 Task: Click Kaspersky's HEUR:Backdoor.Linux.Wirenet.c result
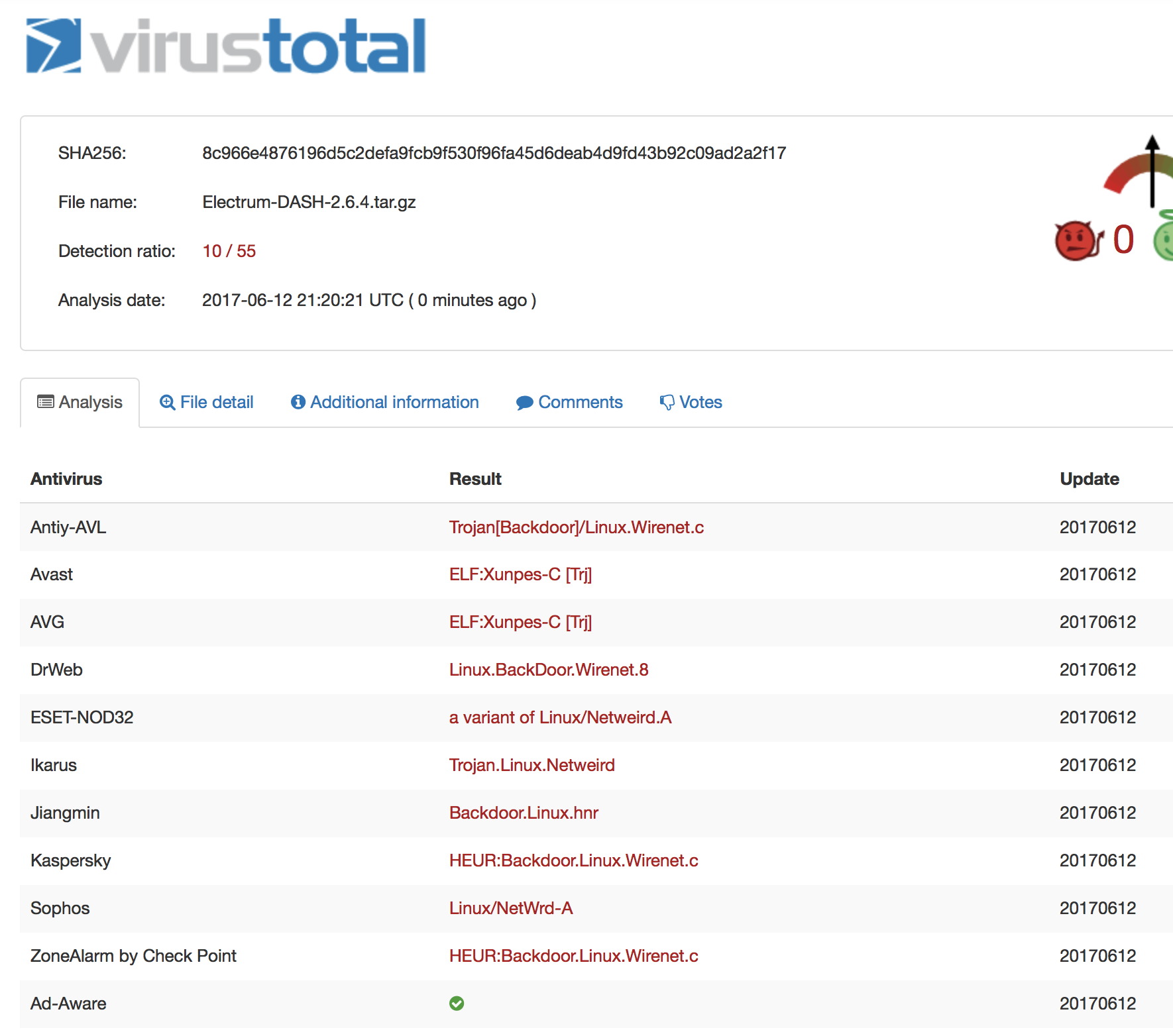574,860
